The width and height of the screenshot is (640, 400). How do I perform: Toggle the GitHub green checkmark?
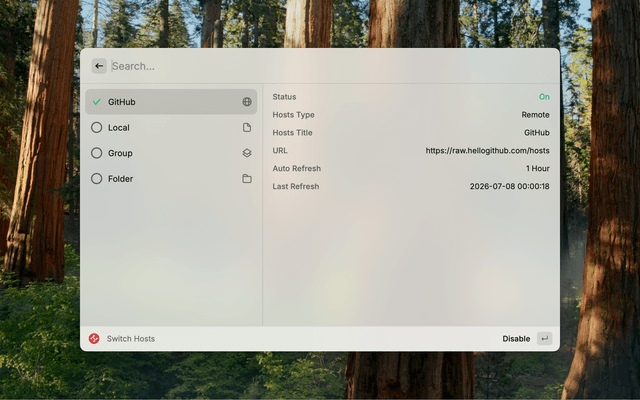pyautogui.click(x=97, y=102)
